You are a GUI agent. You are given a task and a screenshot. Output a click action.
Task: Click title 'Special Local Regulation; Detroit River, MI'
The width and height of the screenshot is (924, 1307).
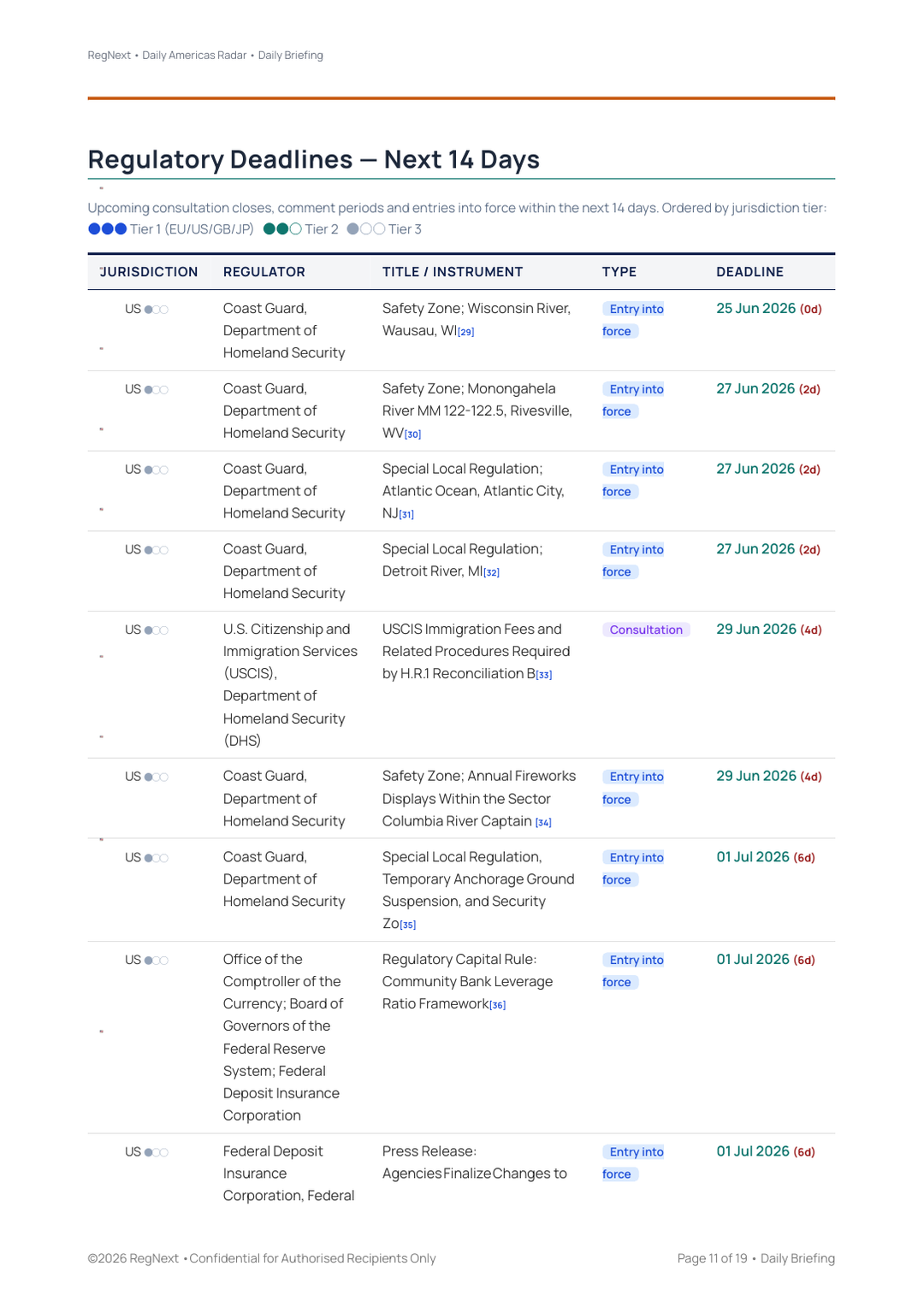(x=463, y=560)
